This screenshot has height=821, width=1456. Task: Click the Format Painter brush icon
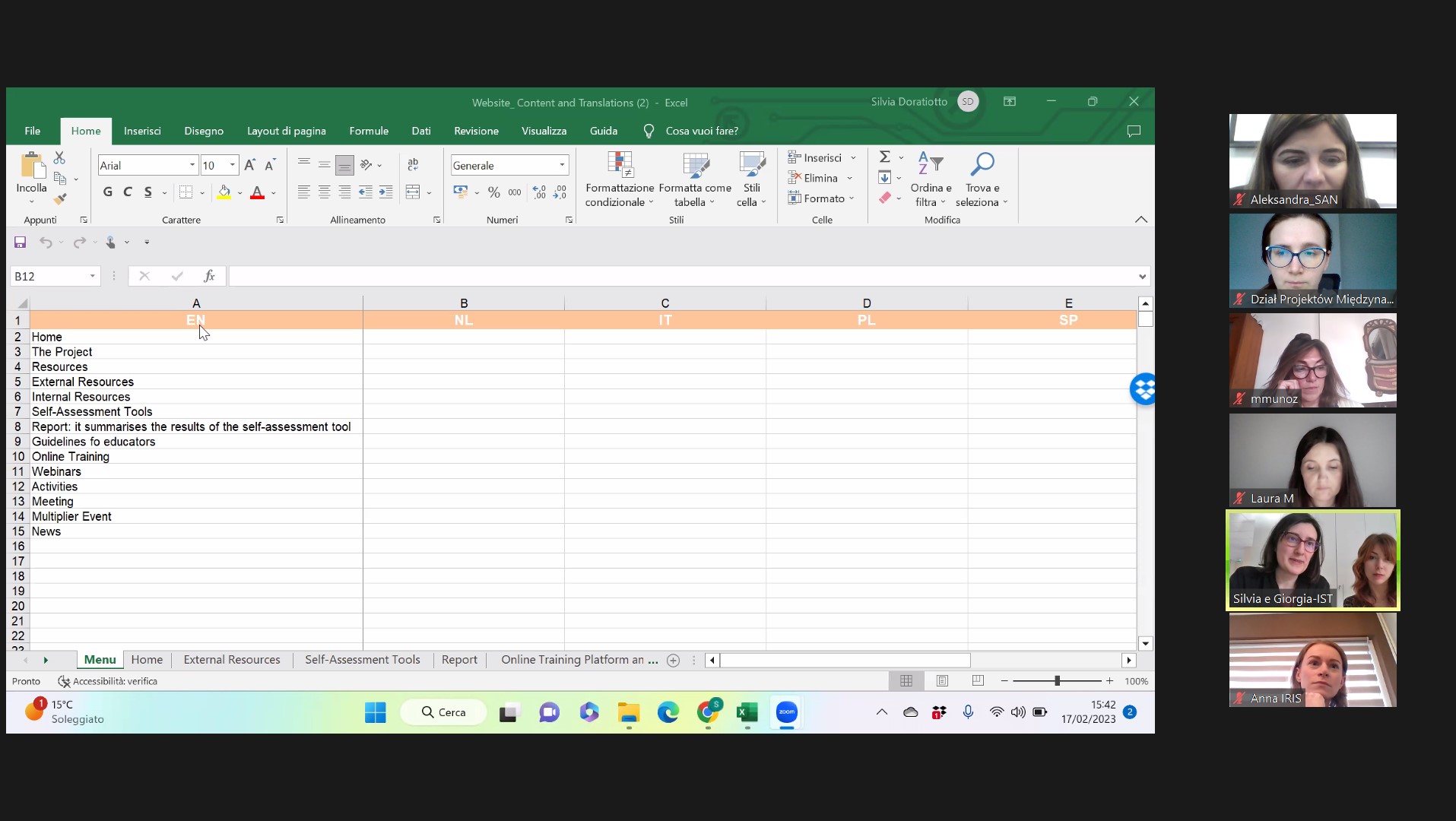[60, 198]
